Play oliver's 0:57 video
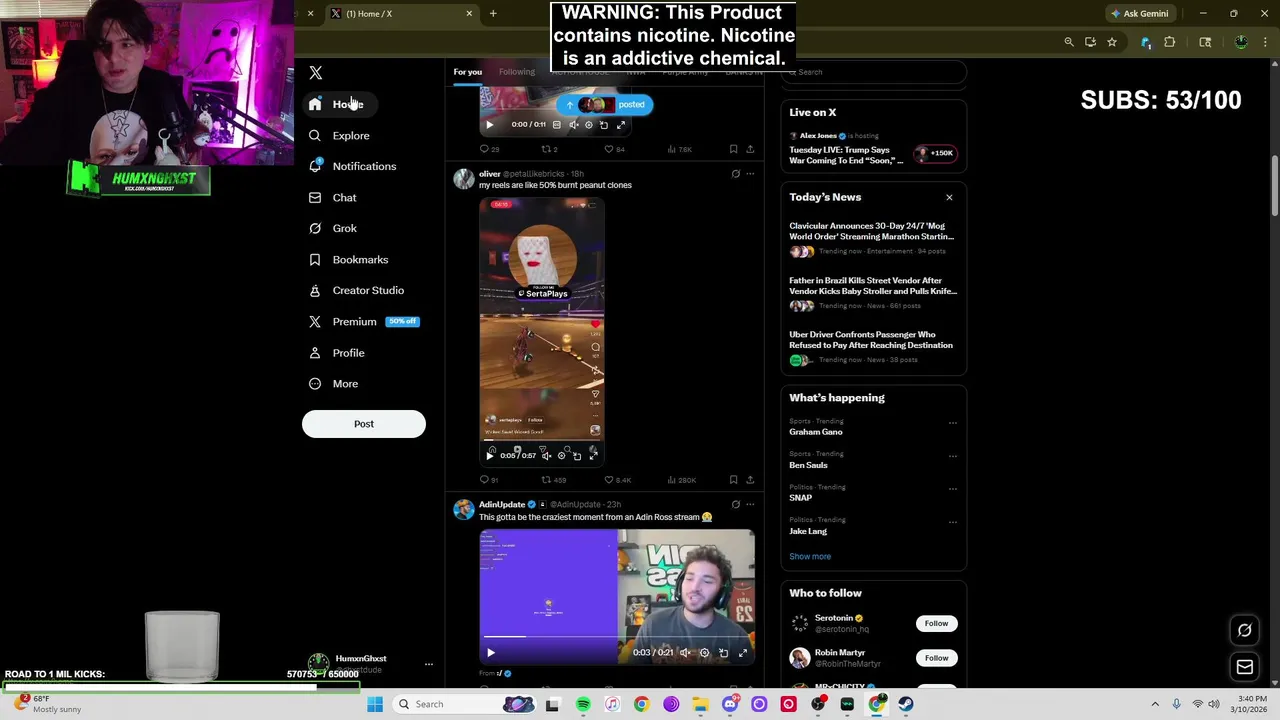This screenshot has width=1280, height=720. [x=489, y=455]
